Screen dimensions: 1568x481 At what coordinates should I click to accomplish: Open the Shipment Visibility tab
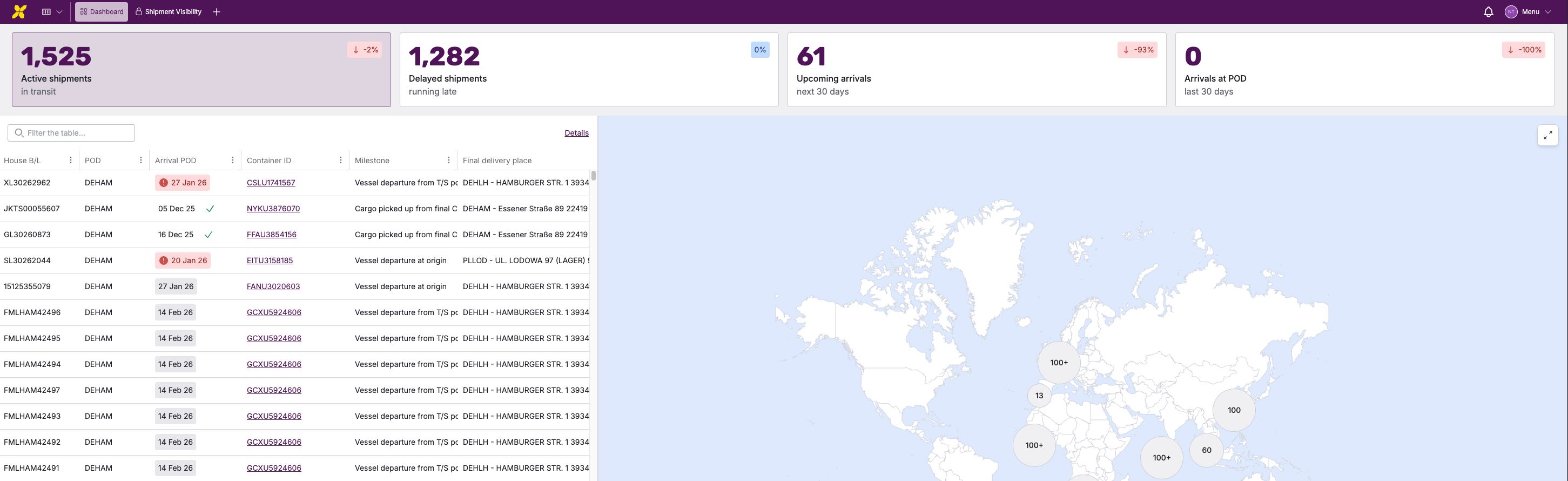tap(169, 11)
